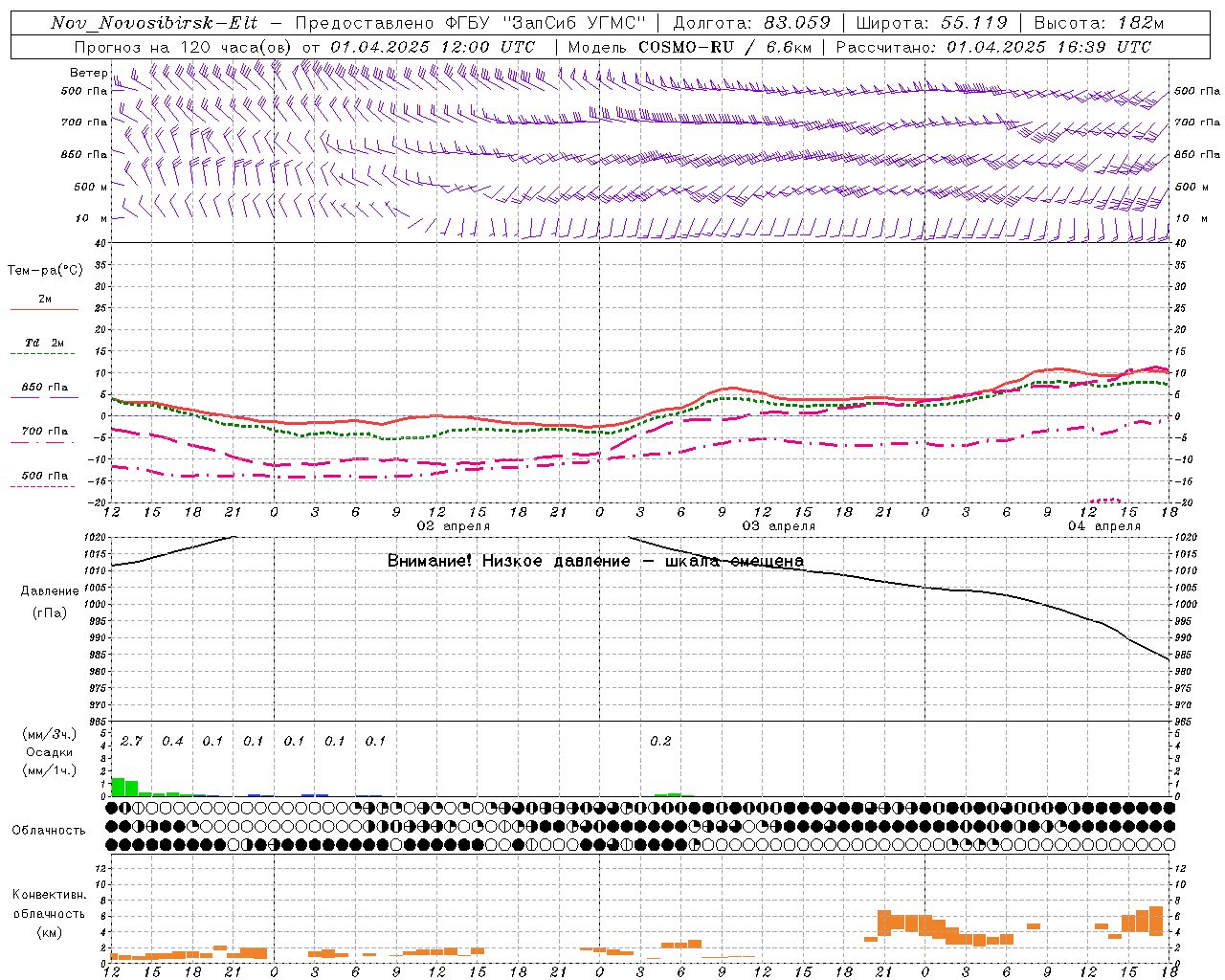Click the Ветер wind panel label
The height and width of the screenshot is (980, 1225).
click(x=89, y=73)
